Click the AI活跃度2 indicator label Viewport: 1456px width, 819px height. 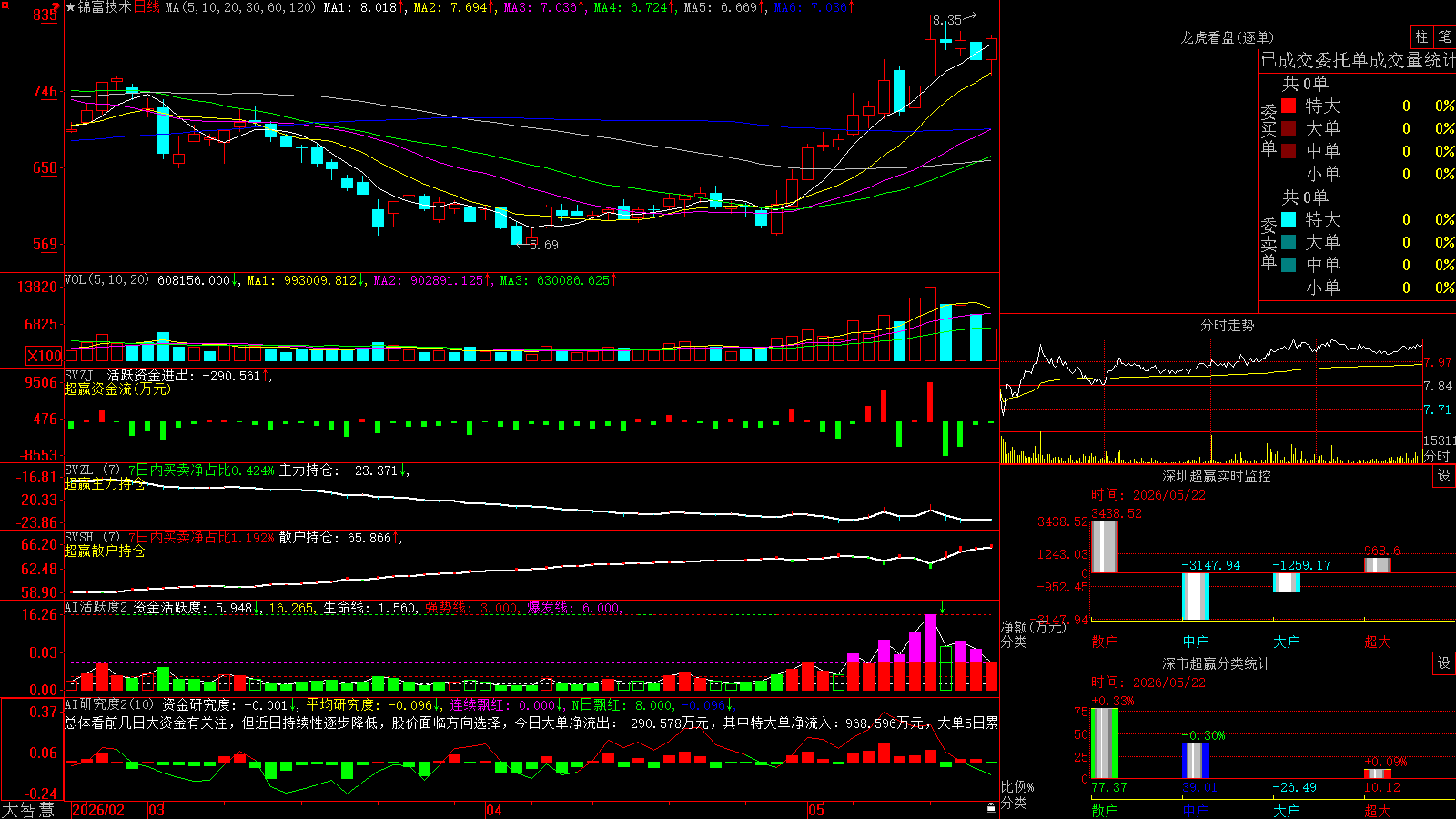(x=96, y=607)
